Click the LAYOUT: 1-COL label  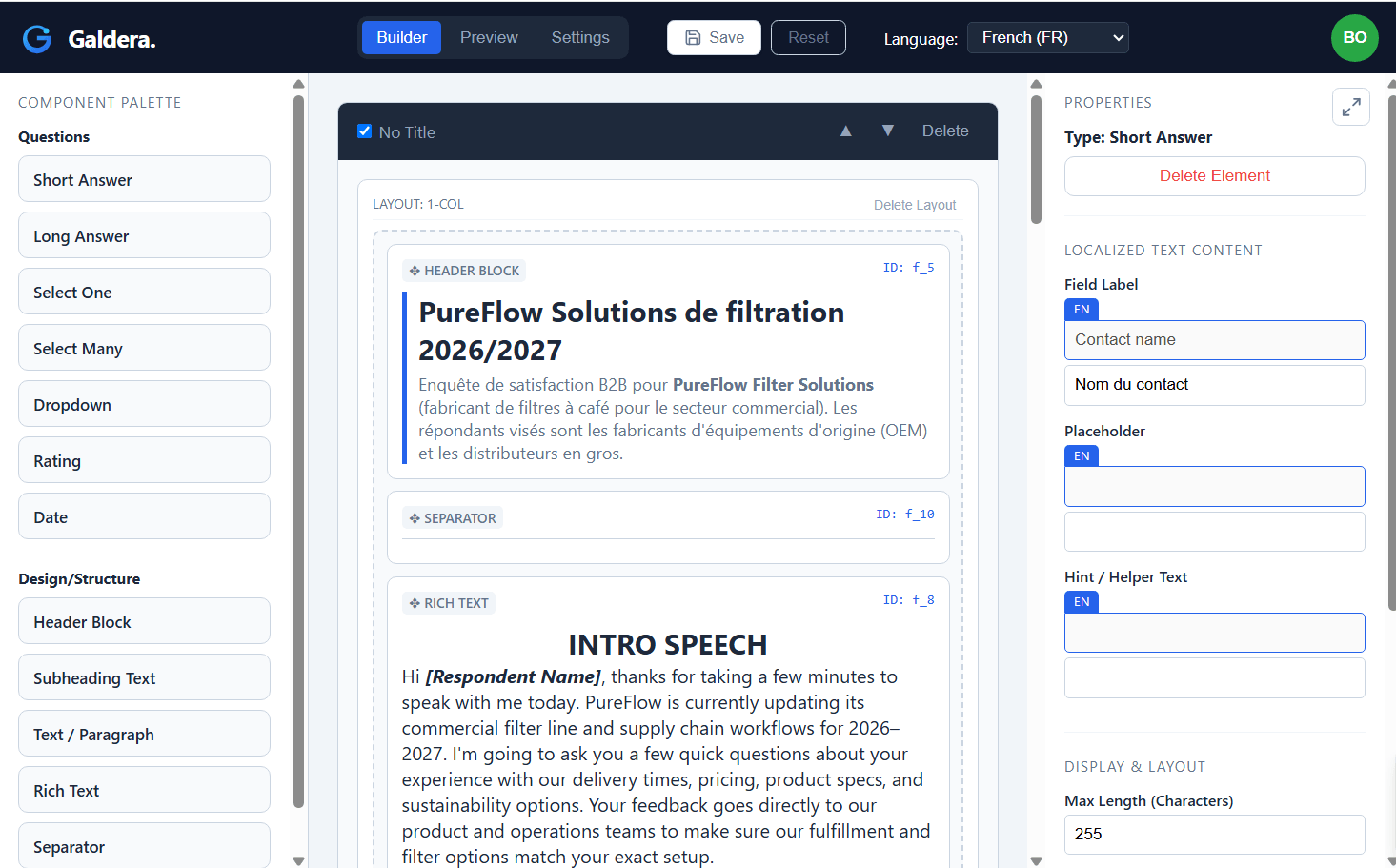(x=418, y=205)
